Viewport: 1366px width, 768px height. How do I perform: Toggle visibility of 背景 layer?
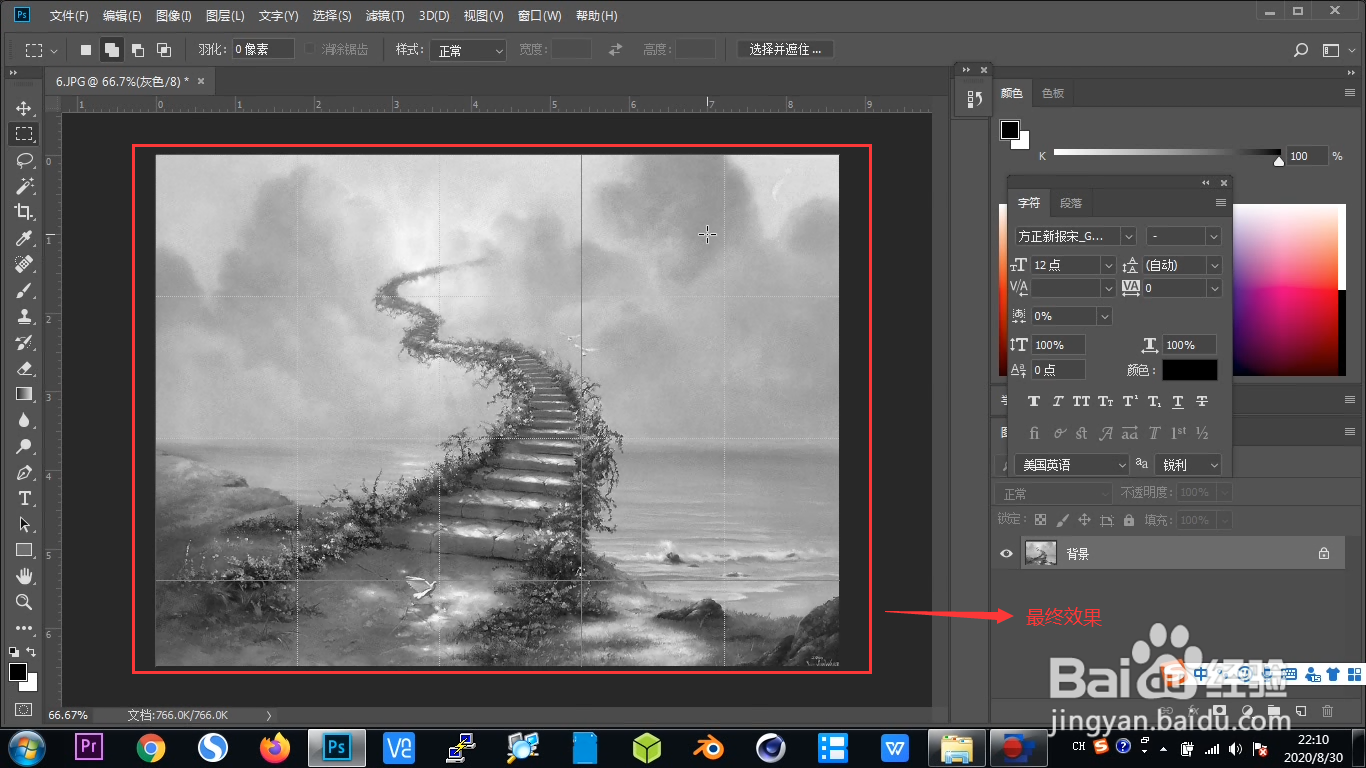(x=1007, y=553)
